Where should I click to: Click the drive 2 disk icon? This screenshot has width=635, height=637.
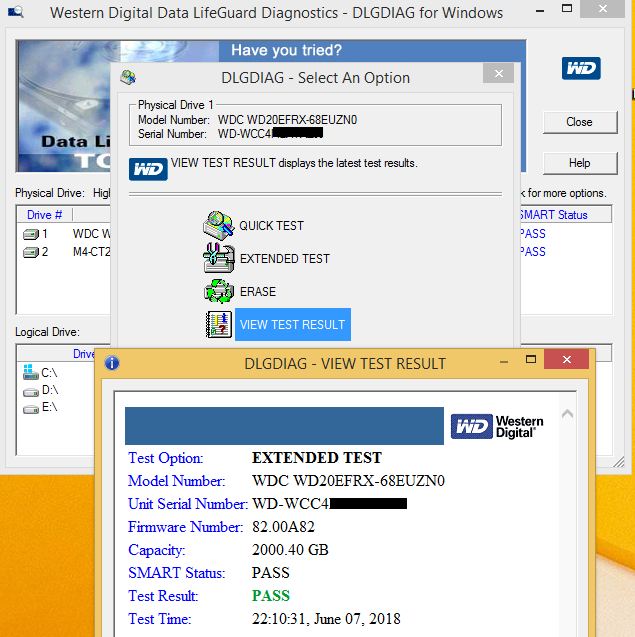point(31,252)
